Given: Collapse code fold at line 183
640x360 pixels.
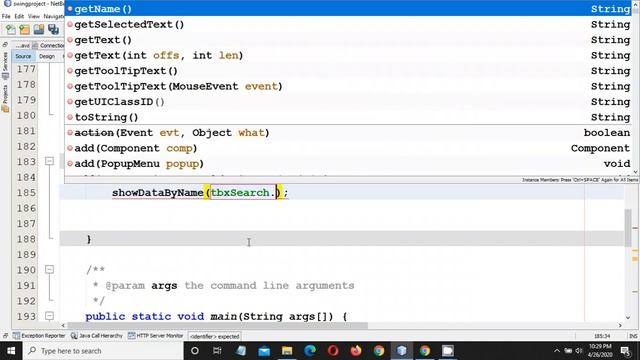Looking at the screenshot, I should (49, 161).
